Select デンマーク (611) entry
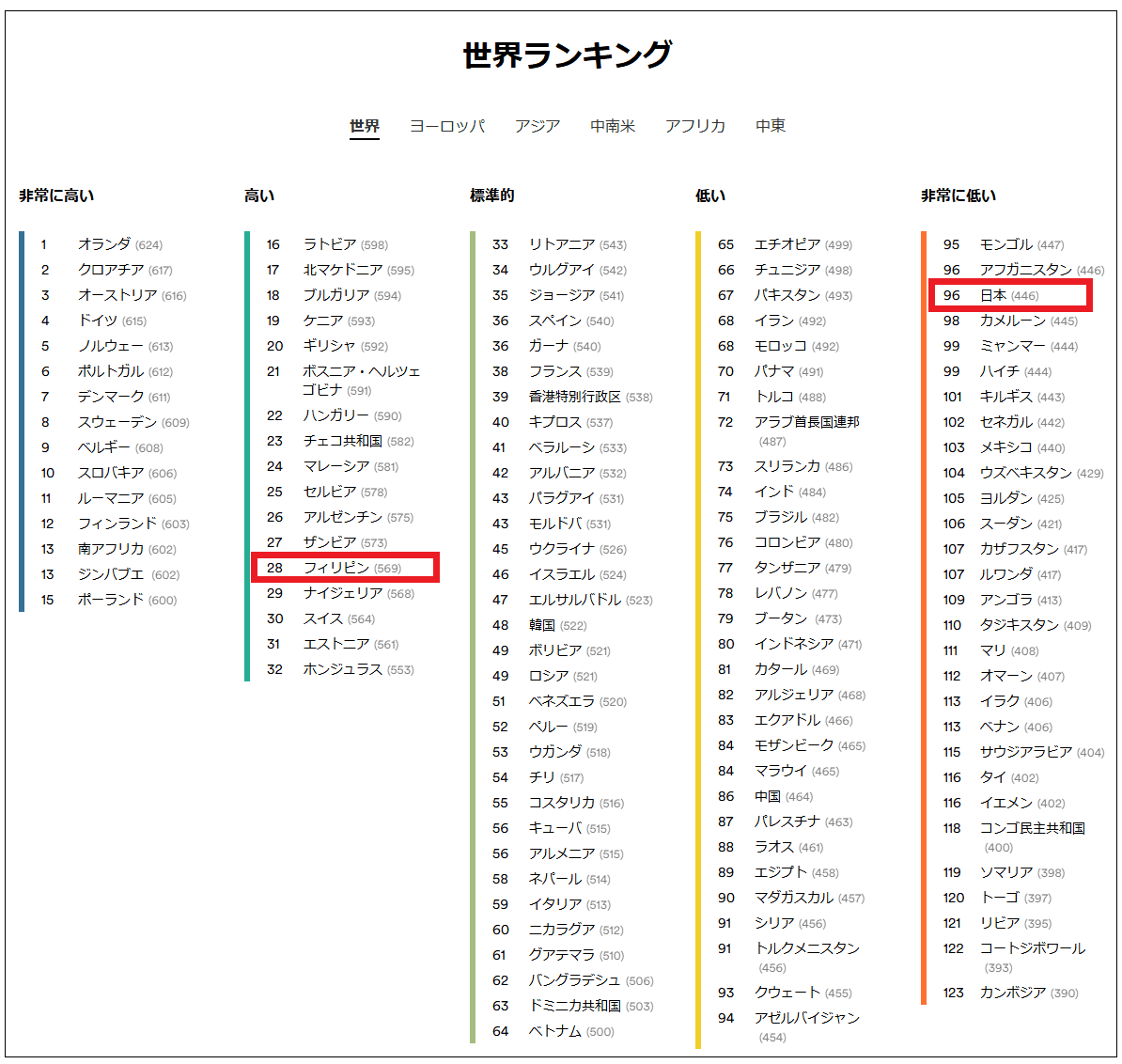The height and width of the screenshot is (1064, 1122). pos(124,398)
